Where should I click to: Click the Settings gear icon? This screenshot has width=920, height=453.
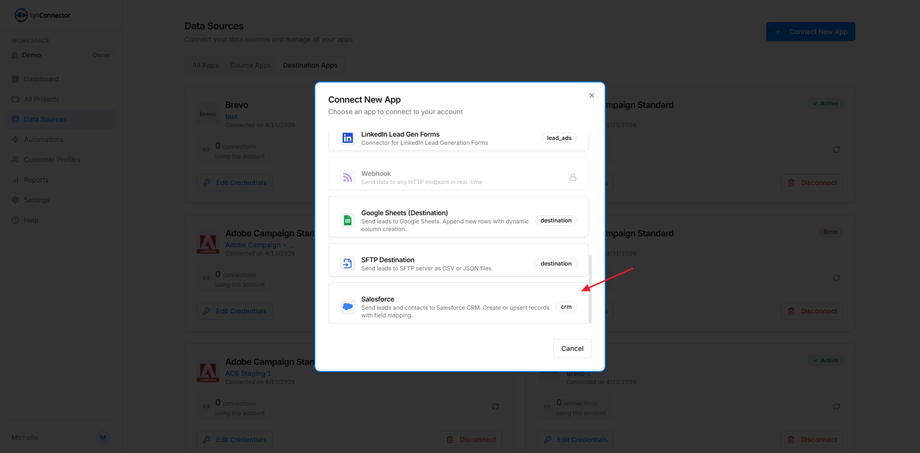click(x=15, y=200)
